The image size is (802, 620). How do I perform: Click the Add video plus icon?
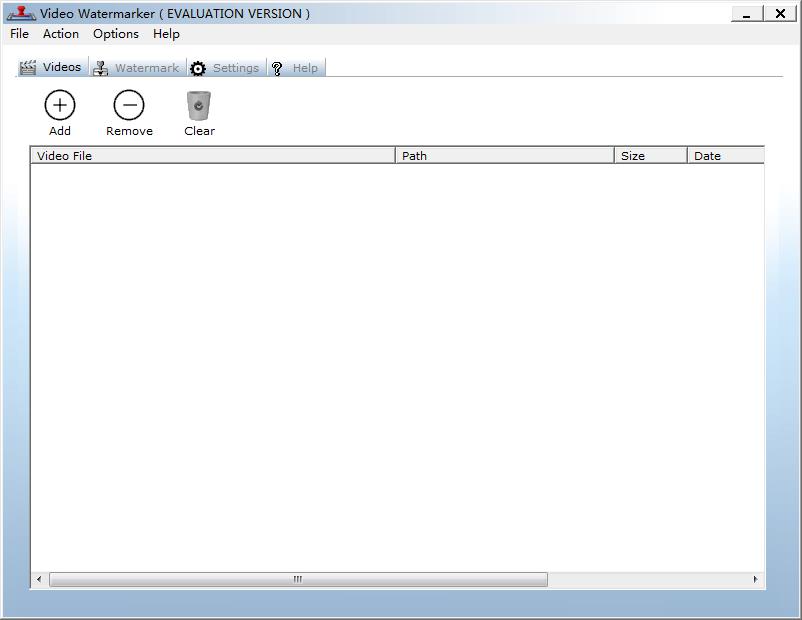[x=60, y=105]
